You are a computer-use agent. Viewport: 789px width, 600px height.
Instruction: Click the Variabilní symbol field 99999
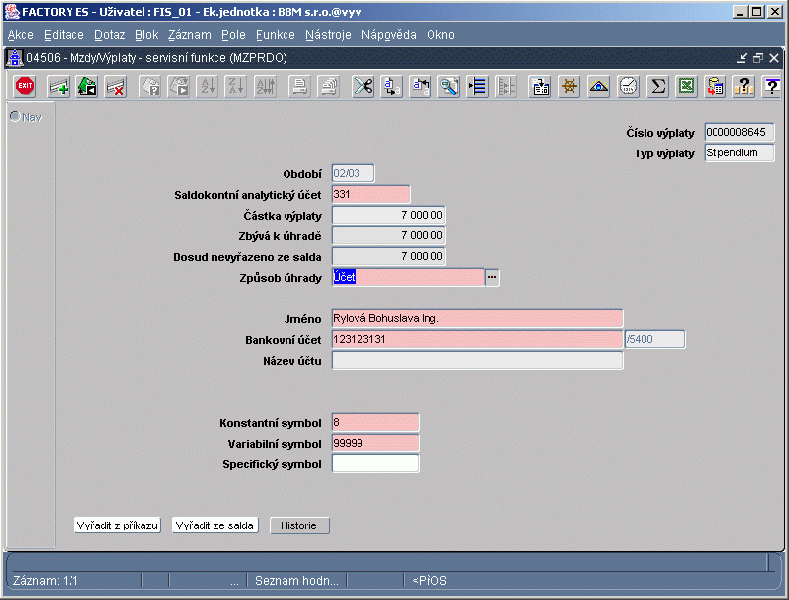(375, 443)
